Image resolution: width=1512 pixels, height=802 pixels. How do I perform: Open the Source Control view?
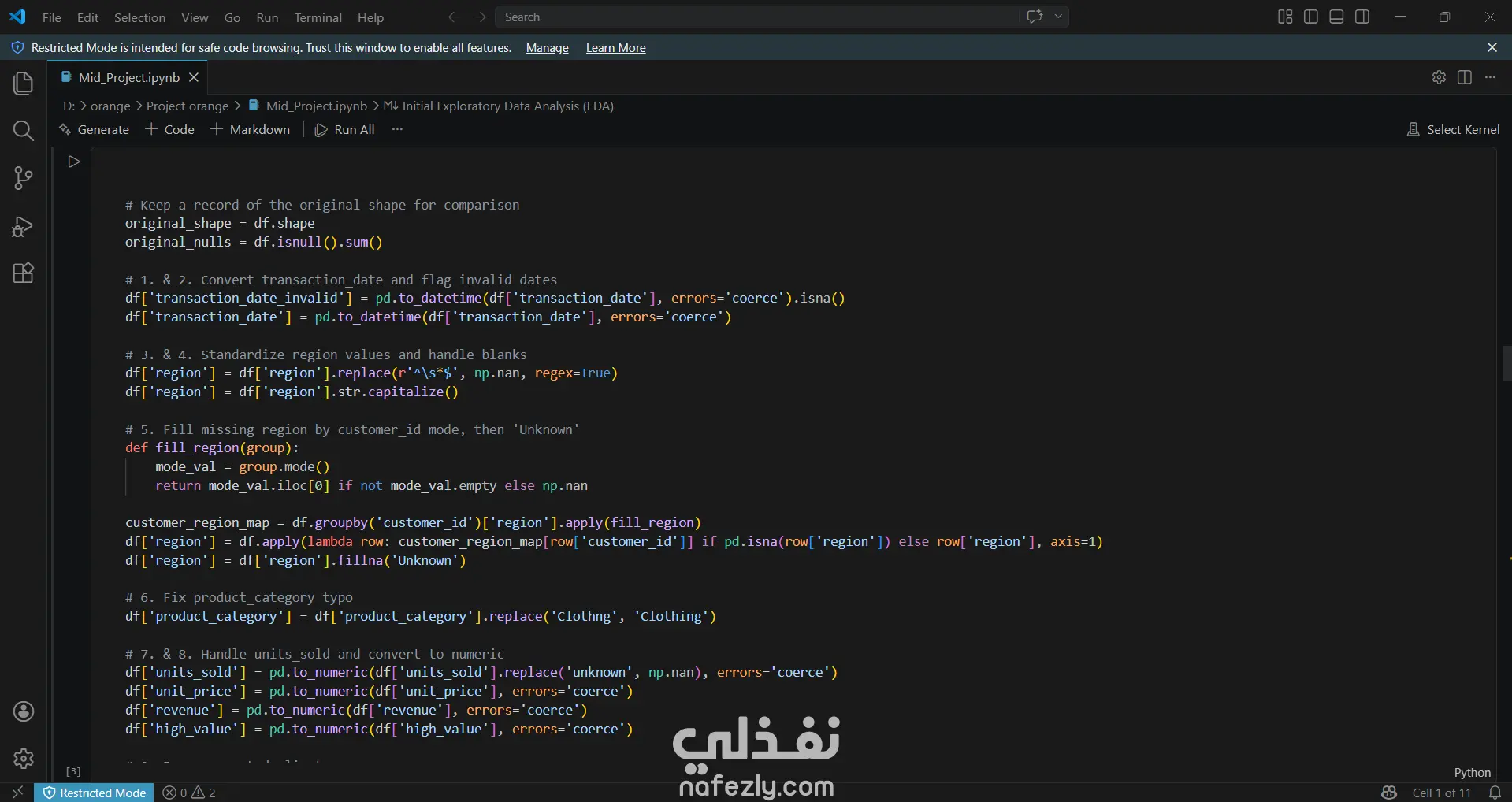pyautogui.click(x=24, y=178)
